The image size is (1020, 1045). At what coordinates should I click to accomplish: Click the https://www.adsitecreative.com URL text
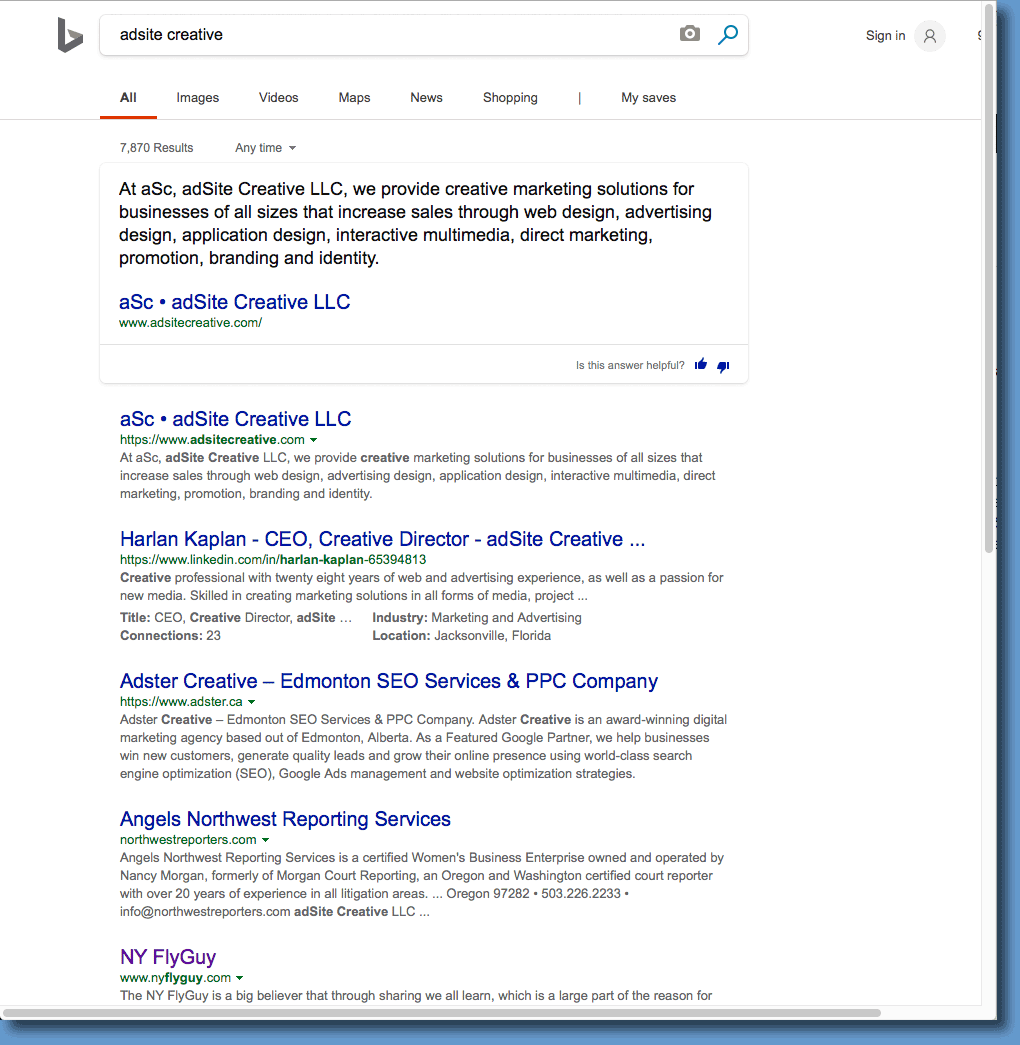tap(212, 440)
